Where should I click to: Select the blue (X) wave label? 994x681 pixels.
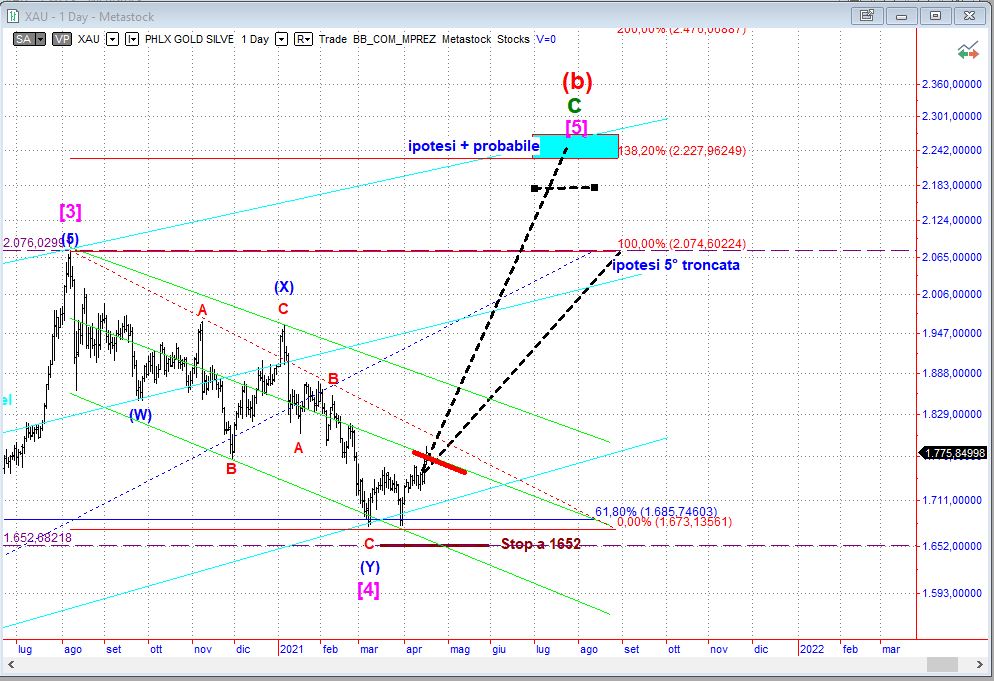284,287
